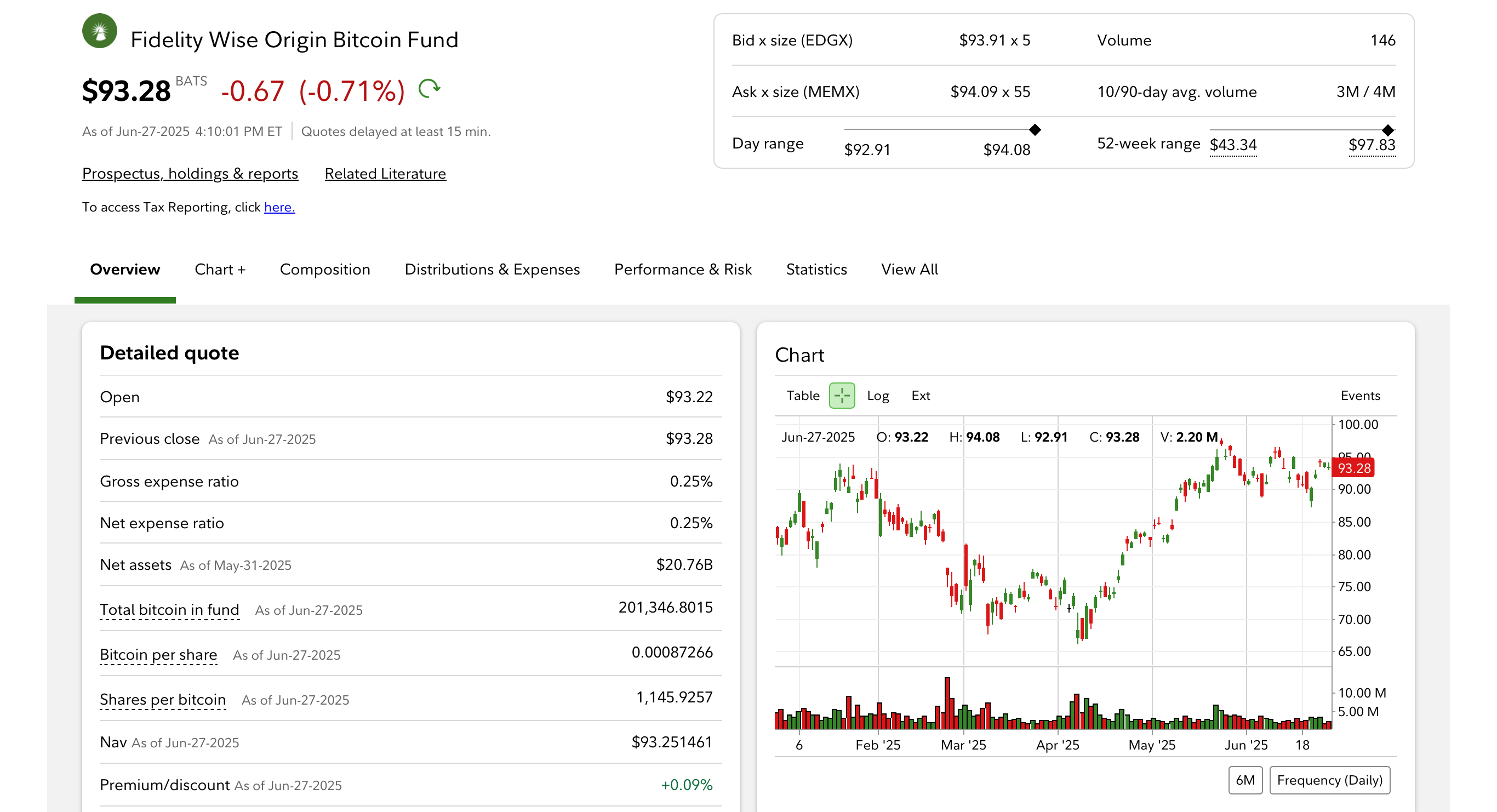
Task: Open the 6M time range selector
Action: click(x=1245, y=780)
